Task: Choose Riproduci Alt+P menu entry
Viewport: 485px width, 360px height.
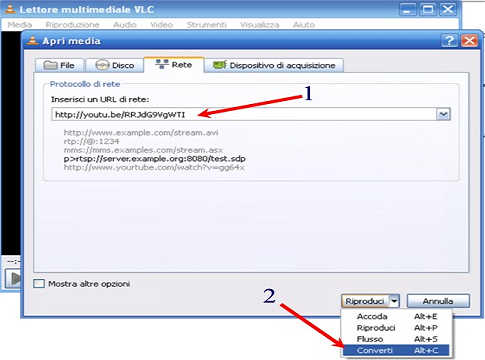Action: coord(397,328)
